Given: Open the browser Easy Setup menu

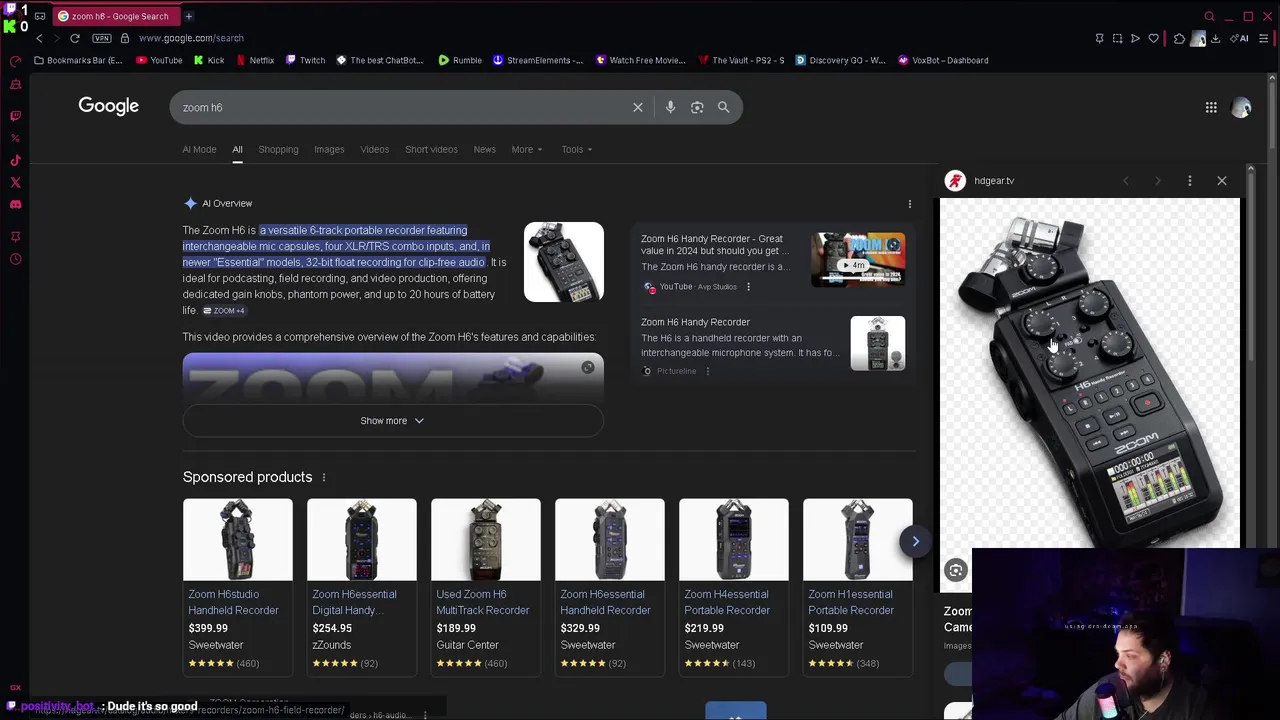Looking at the screenshot, I should [1264, 38].
